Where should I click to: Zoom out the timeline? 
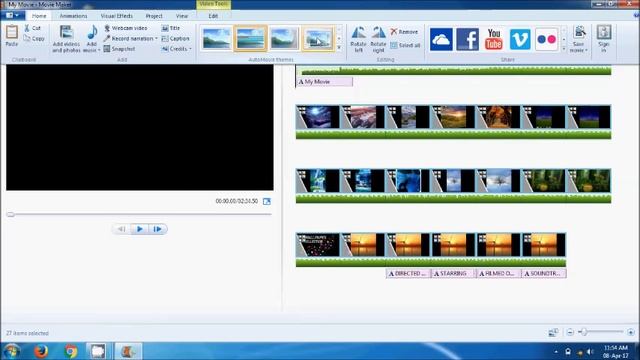tap(570, 332)
